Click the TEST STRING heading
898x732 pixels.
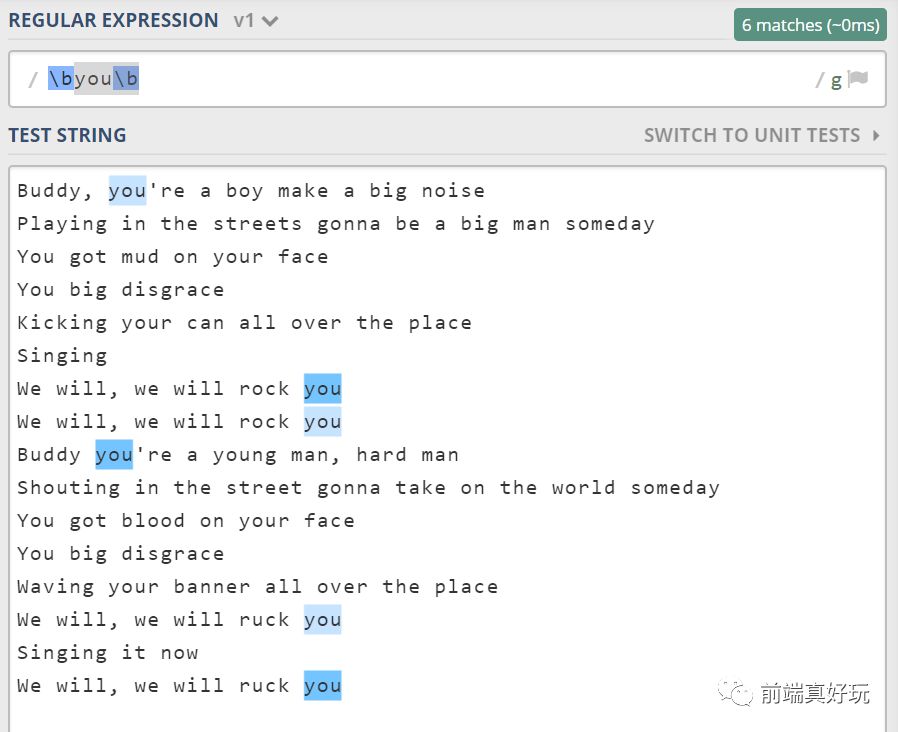[68, 135]
